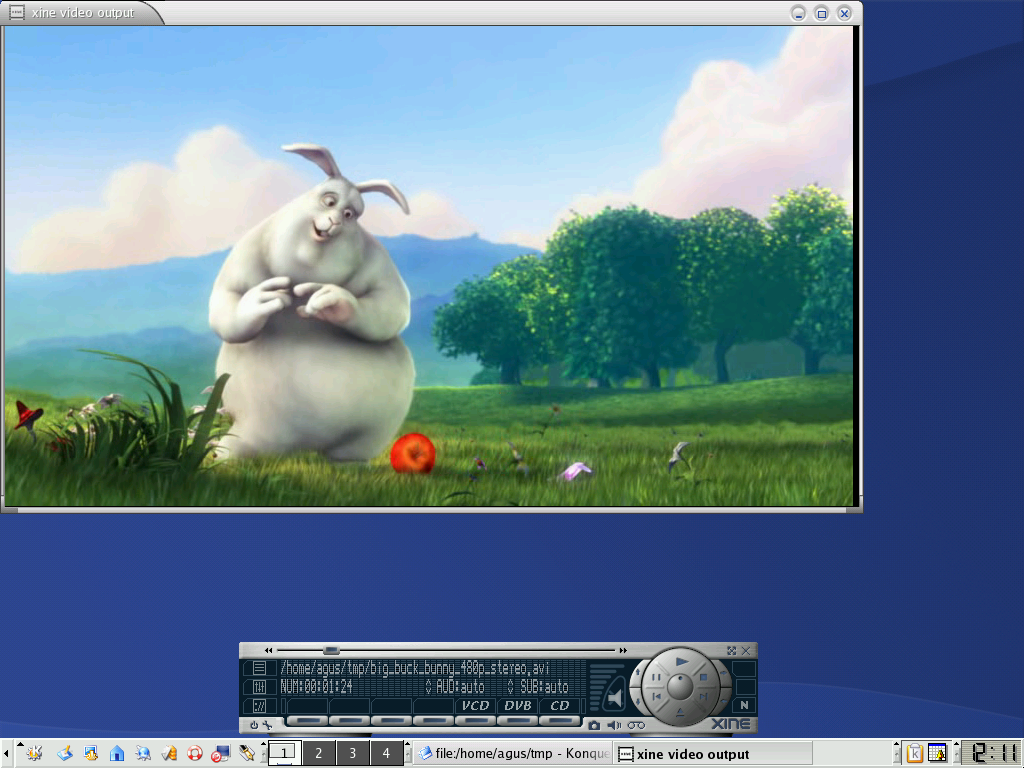Switch to virtual desktop 2
This screenshot has width=1024, height=768.
pyautogui.click(x=318, y=753)
